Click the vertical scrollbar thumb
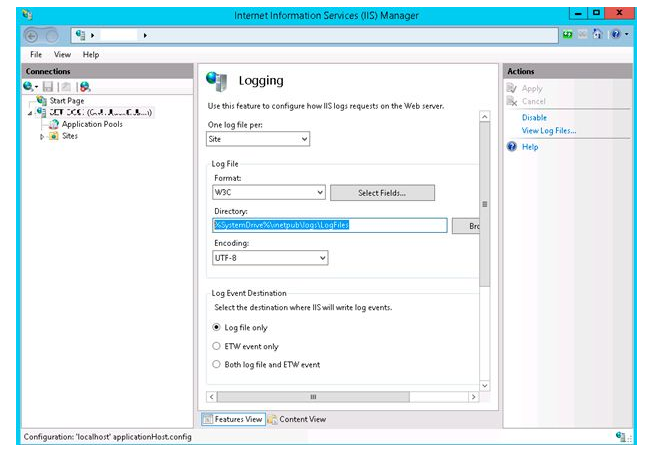The image size is (667, 451). pos(485,204)
